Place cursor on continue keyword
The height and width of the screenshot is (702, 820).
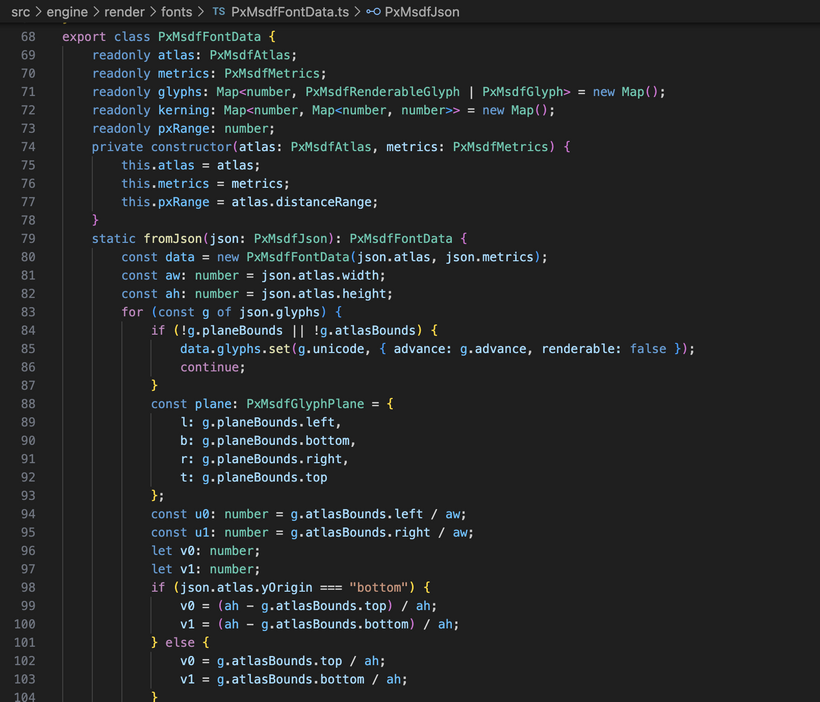tap(213, 367)
